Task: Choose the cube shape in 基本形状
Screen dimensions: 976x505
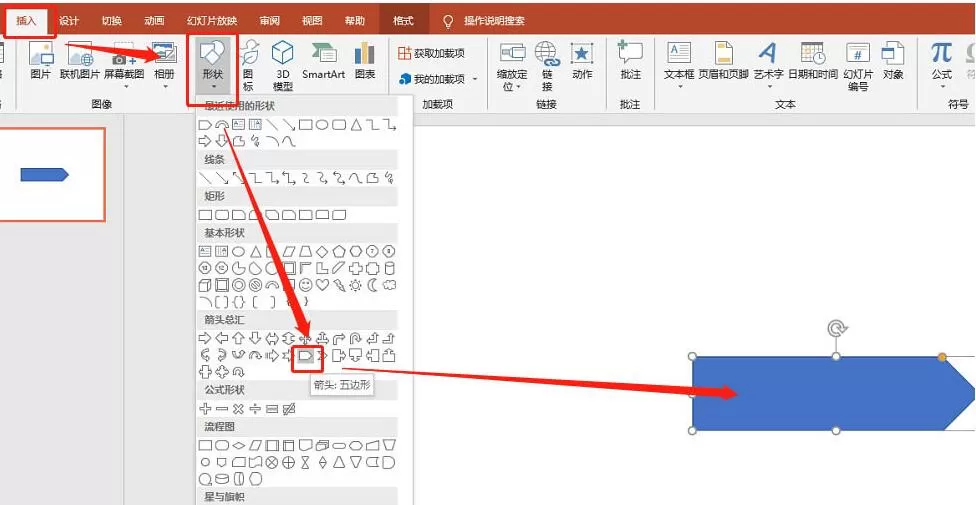Action: click(x=205, y=285)
